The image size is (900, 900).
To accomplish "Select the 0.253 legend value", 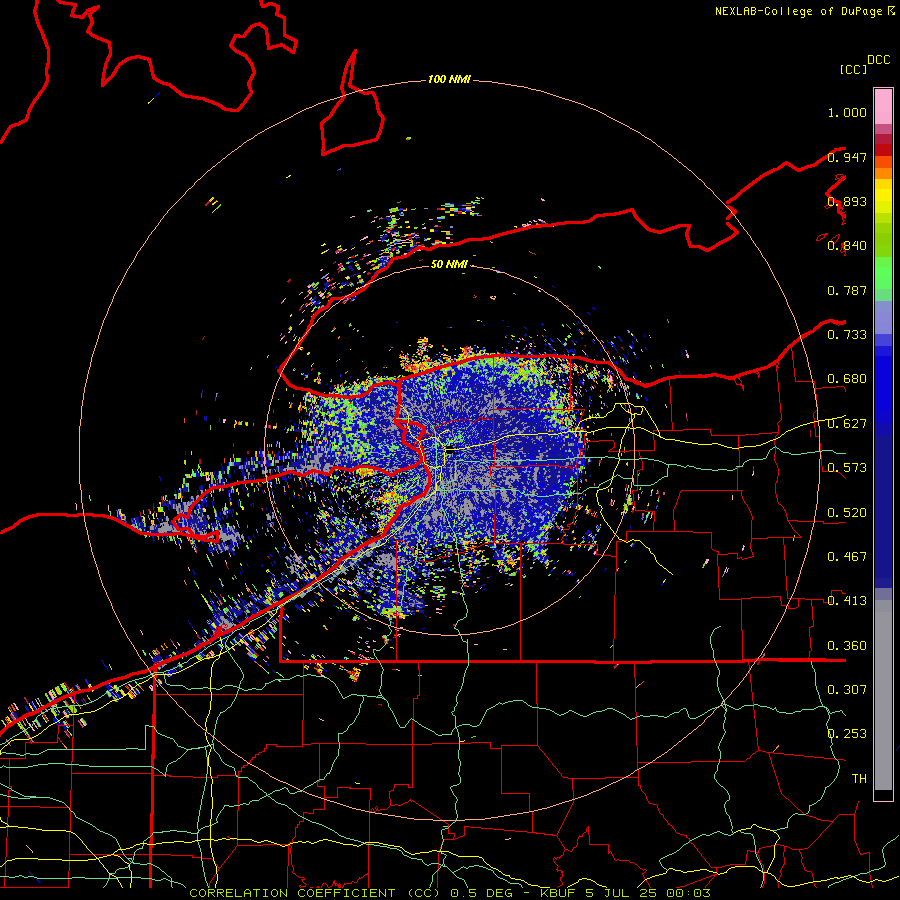I will coord(847,734).
